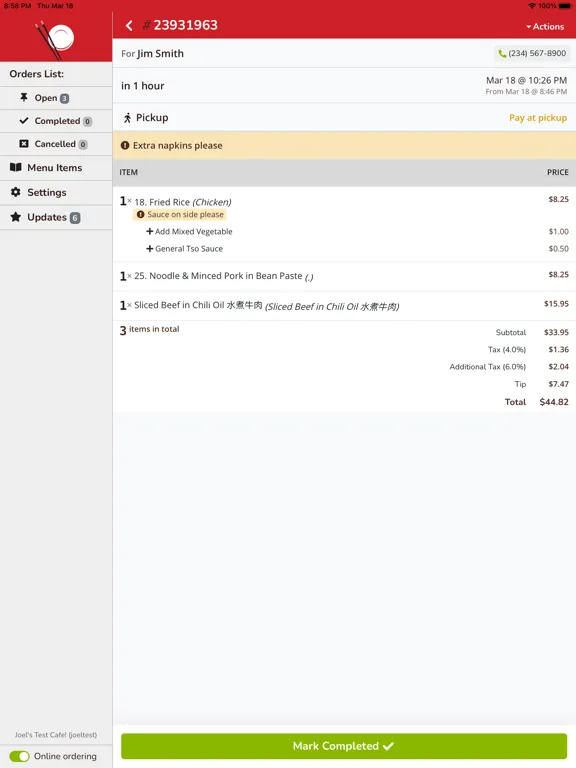Click the gear icon beside Settings

(16, 192)
